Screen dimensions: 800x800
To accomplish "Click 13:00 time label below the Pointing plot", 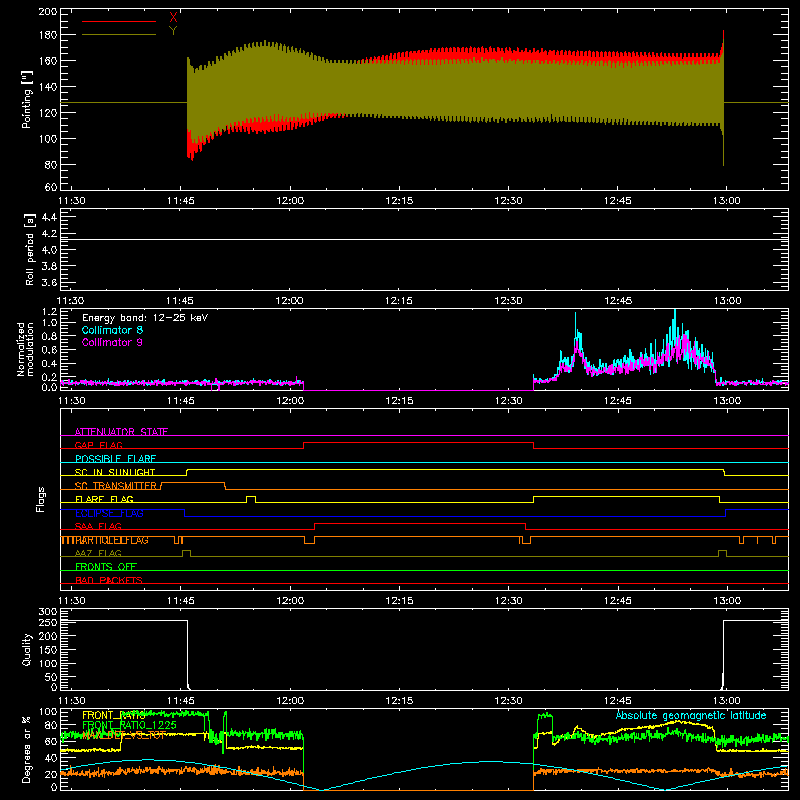I will (x=727, y=201).
